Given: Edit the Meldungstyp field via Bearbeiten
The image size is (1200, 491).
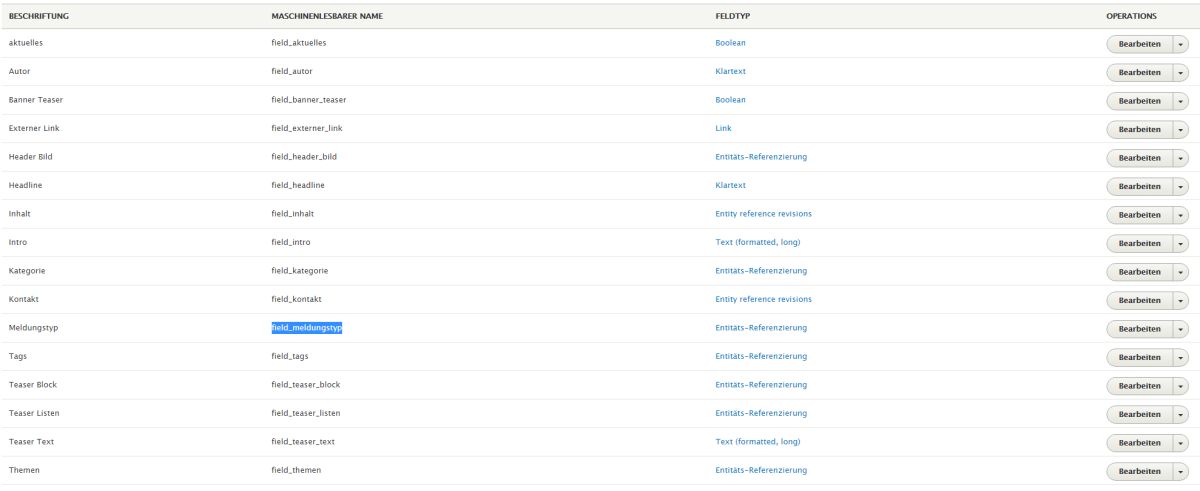Looking at the screenshot, I should point(1139,329).
